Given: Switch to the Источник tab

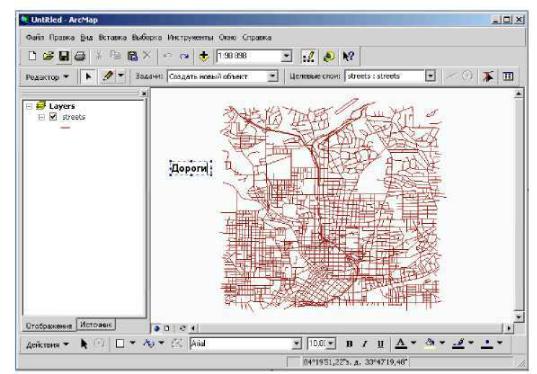Looking at the screenshot, I should pyautogui.click(x=96, y=324).
